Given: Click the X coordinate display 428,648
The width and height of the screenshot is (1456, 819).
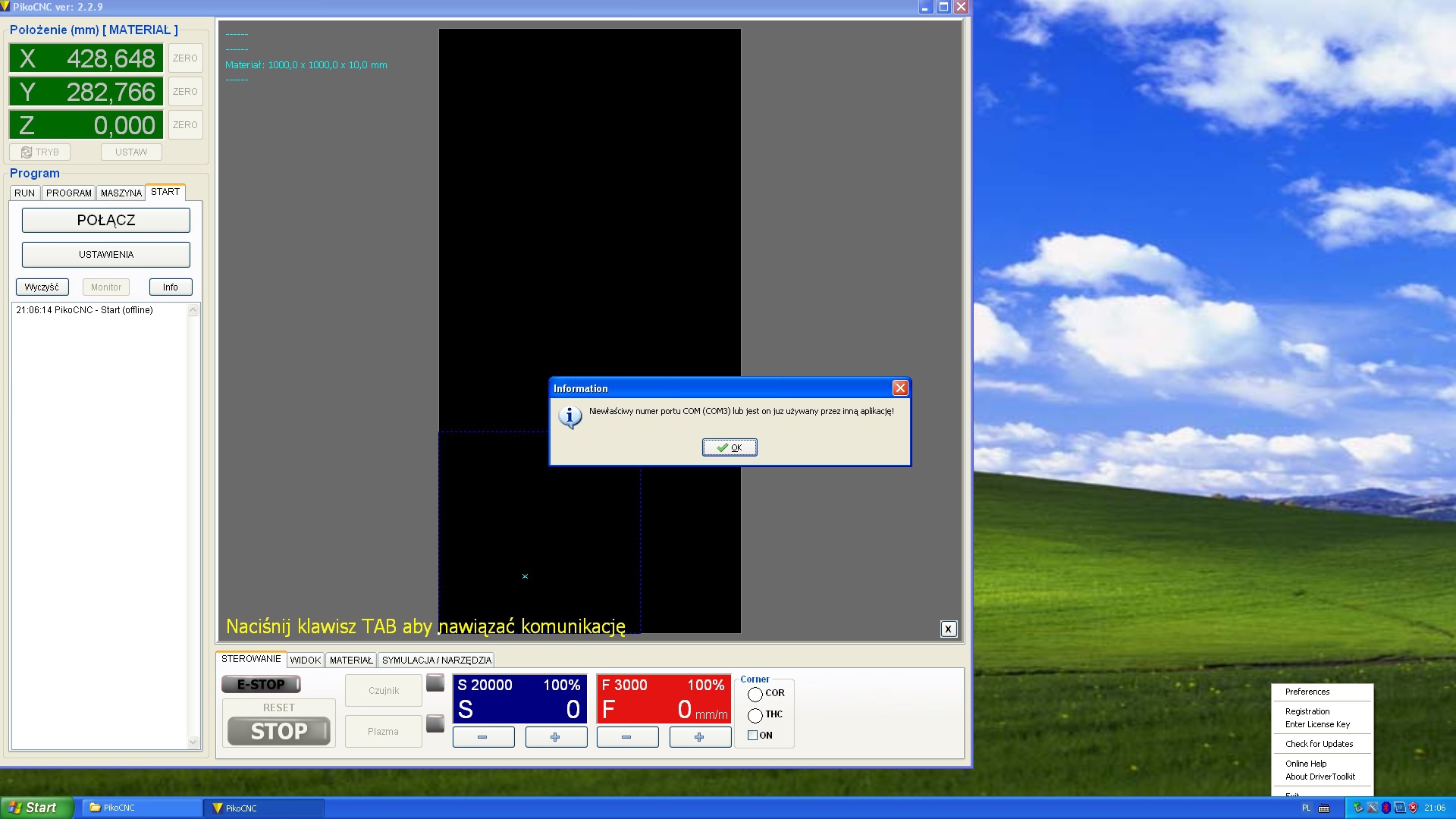Looking at the screenshot, I should [86, 58].
